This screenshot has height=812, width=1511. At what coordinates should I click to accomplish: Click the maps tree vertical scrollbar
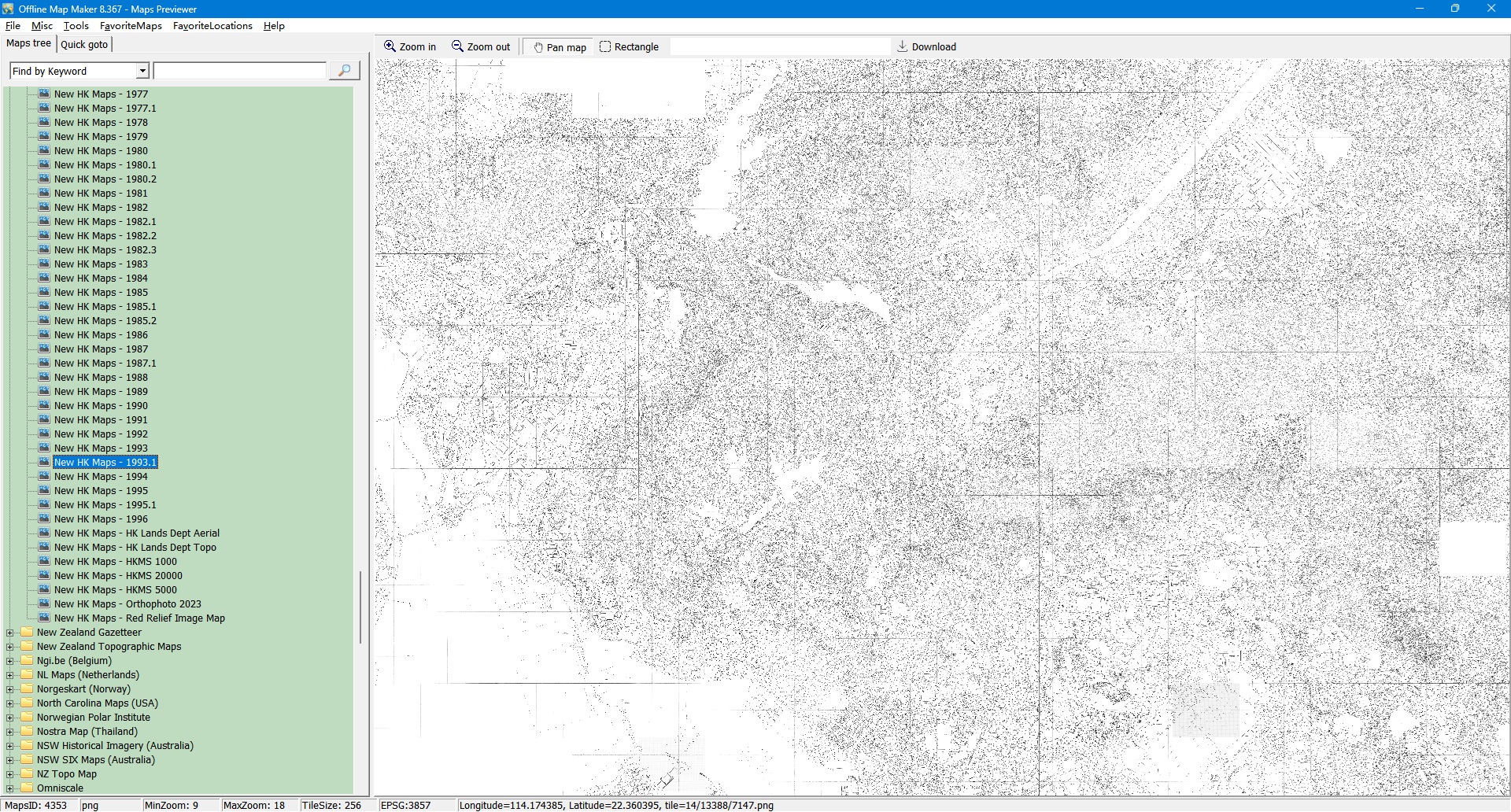pos(360,606)
